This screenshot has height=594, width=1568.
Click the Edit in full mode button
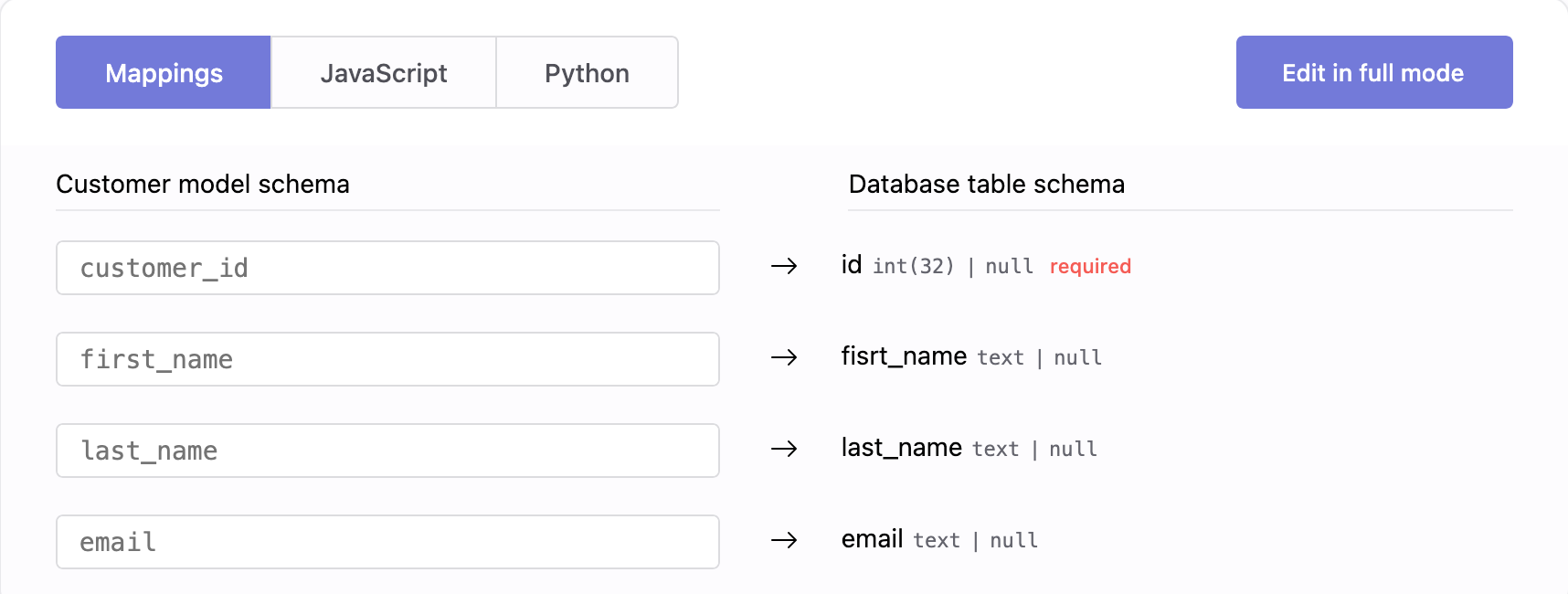point(1373,73)
